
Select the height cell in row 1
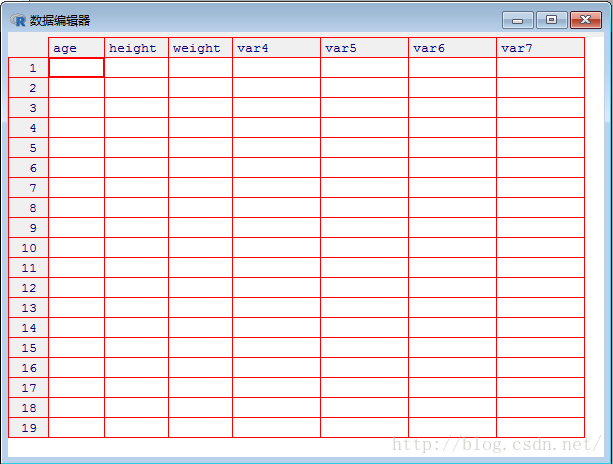[136, 68]
